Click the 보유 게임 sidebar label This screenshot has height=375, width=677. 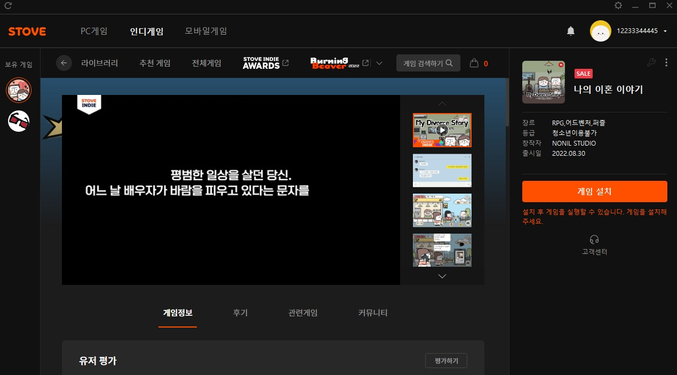(x=19, y=65)
